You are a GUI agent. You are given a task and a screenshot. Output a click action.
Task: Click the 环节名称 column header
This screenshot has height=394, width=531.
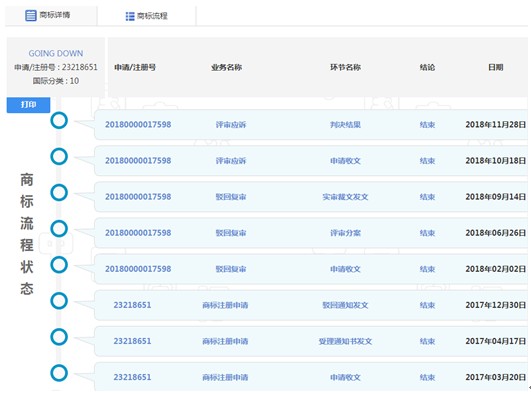[345, 67]
